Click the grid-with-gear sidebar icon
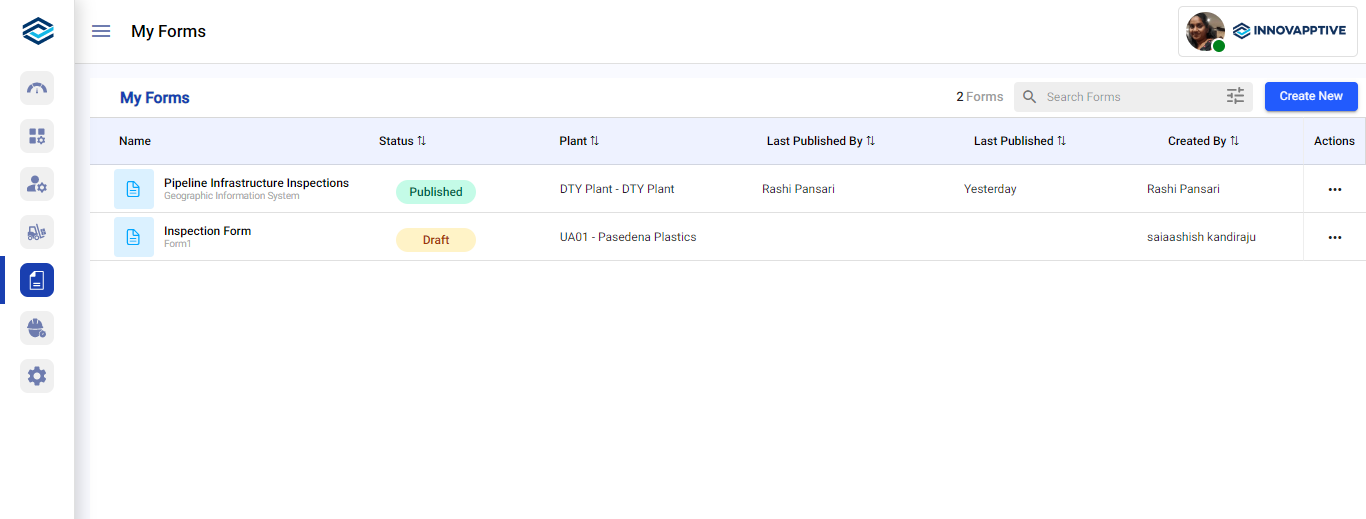The height and width of the screenshot is (519, 1366). click(37, 136)
